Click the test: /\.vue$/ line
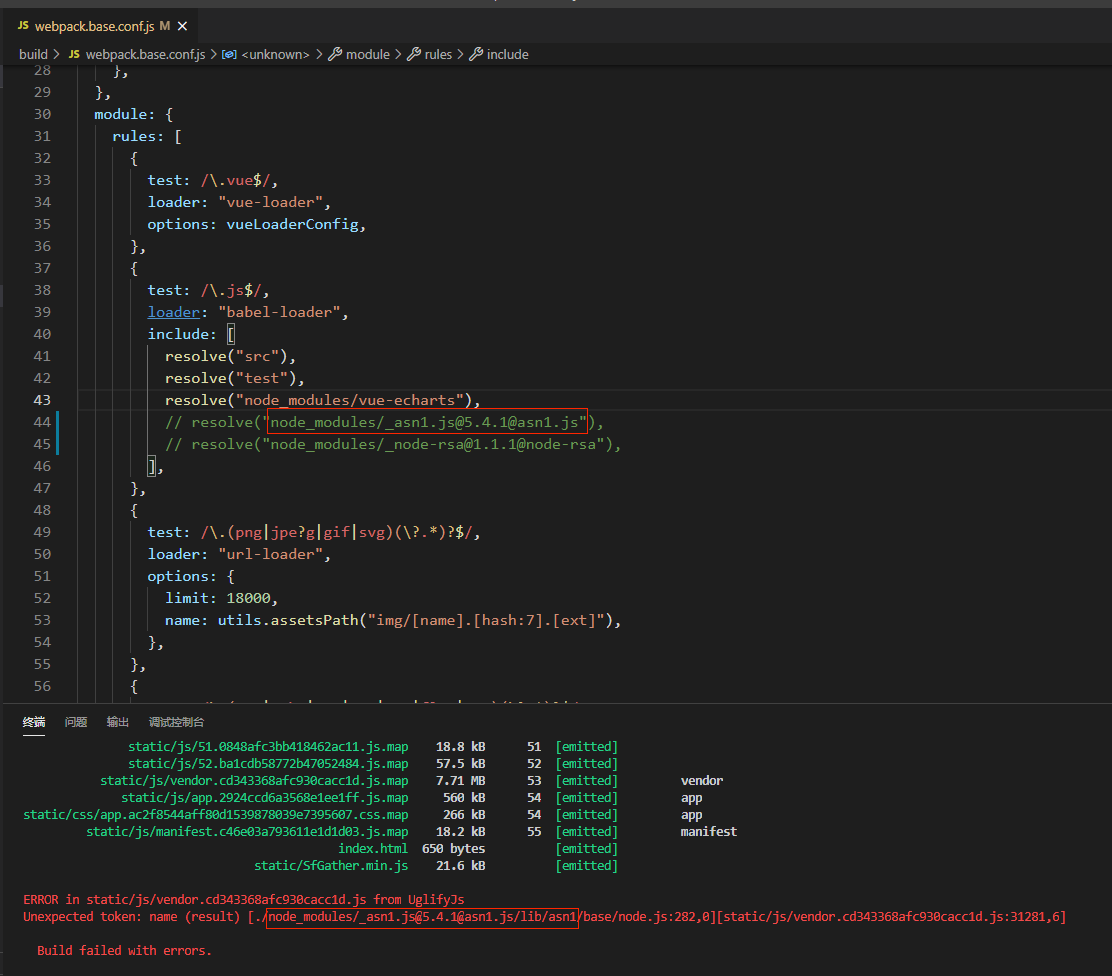This screenshot has height=976, width=1112. pyautogui.click(x=213, y=180)
